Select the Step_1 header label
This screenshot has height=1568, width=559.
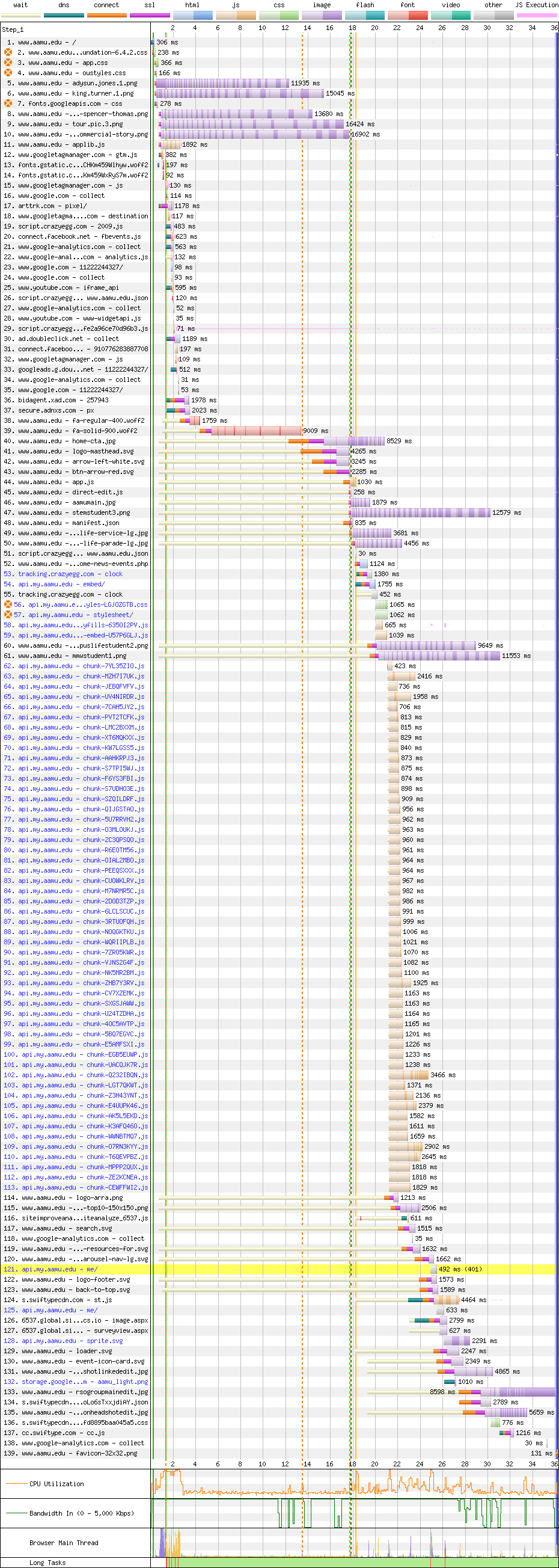[x=13, y=30]
